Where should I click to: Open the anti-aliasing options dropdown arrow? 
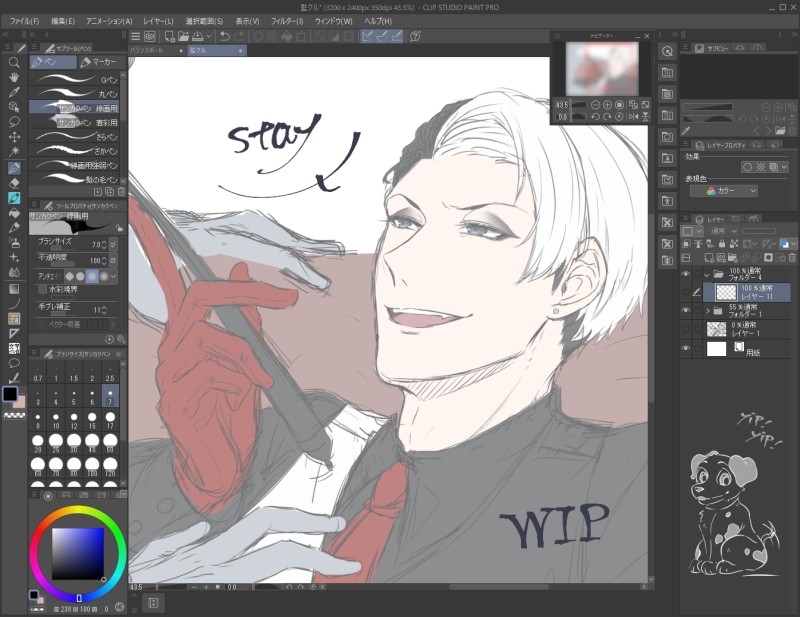point(113,276)
